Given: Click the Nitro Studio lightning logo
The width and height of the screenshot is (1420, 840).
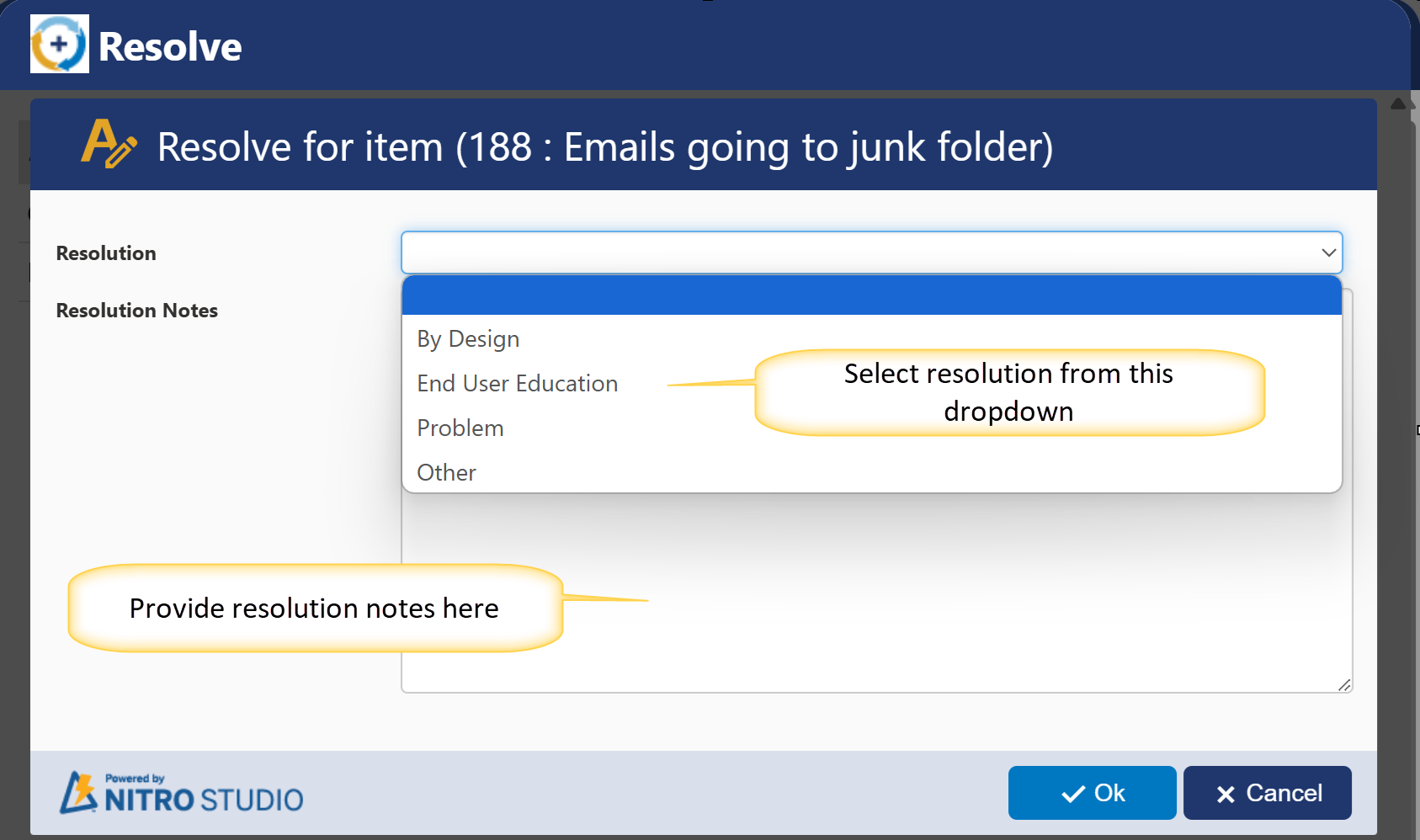Looking at the screenshot, I should pyautogui.click(x=79, y=793).
